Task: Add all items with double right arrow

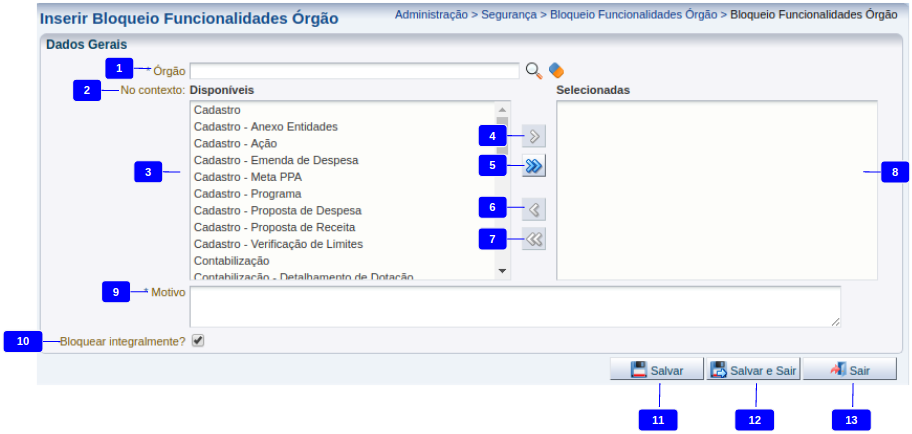Action: tap(534, 166)
